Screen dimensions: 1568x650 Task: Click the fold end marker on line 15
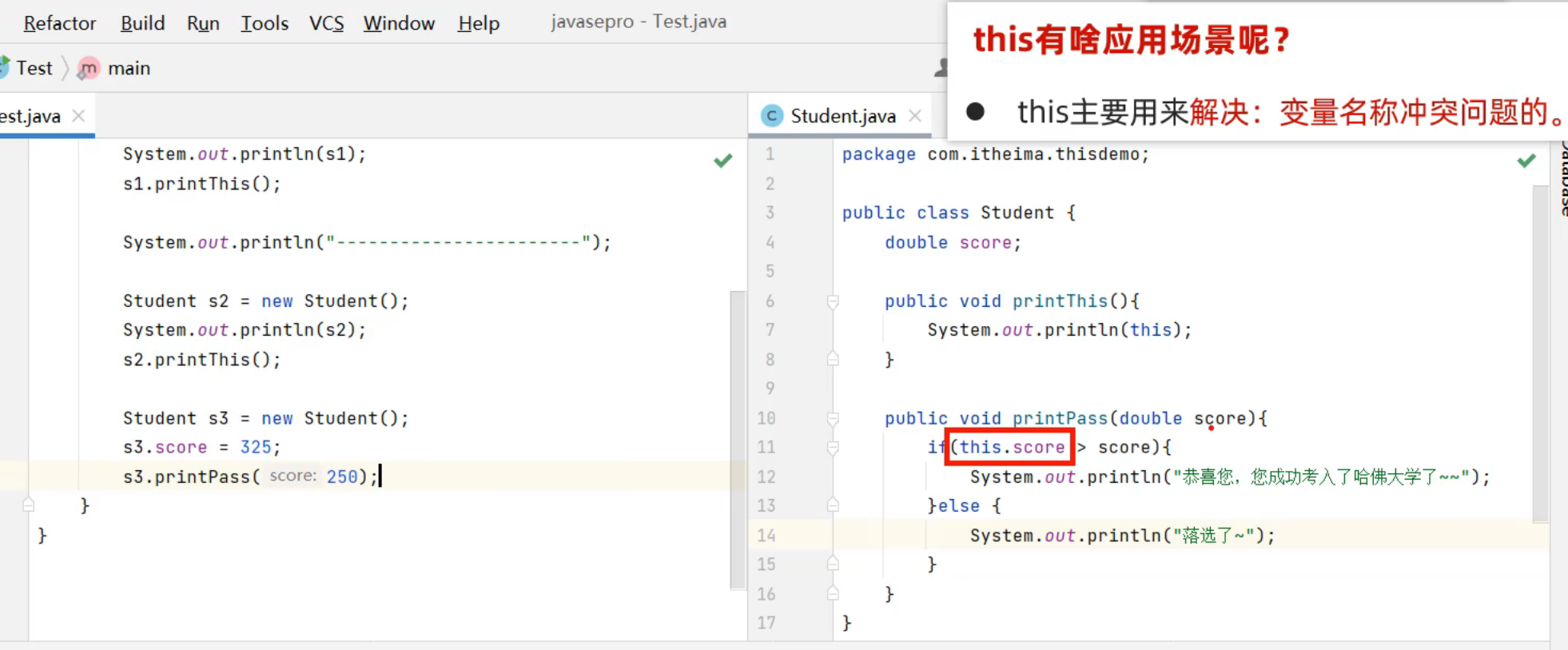click(833, 564)
